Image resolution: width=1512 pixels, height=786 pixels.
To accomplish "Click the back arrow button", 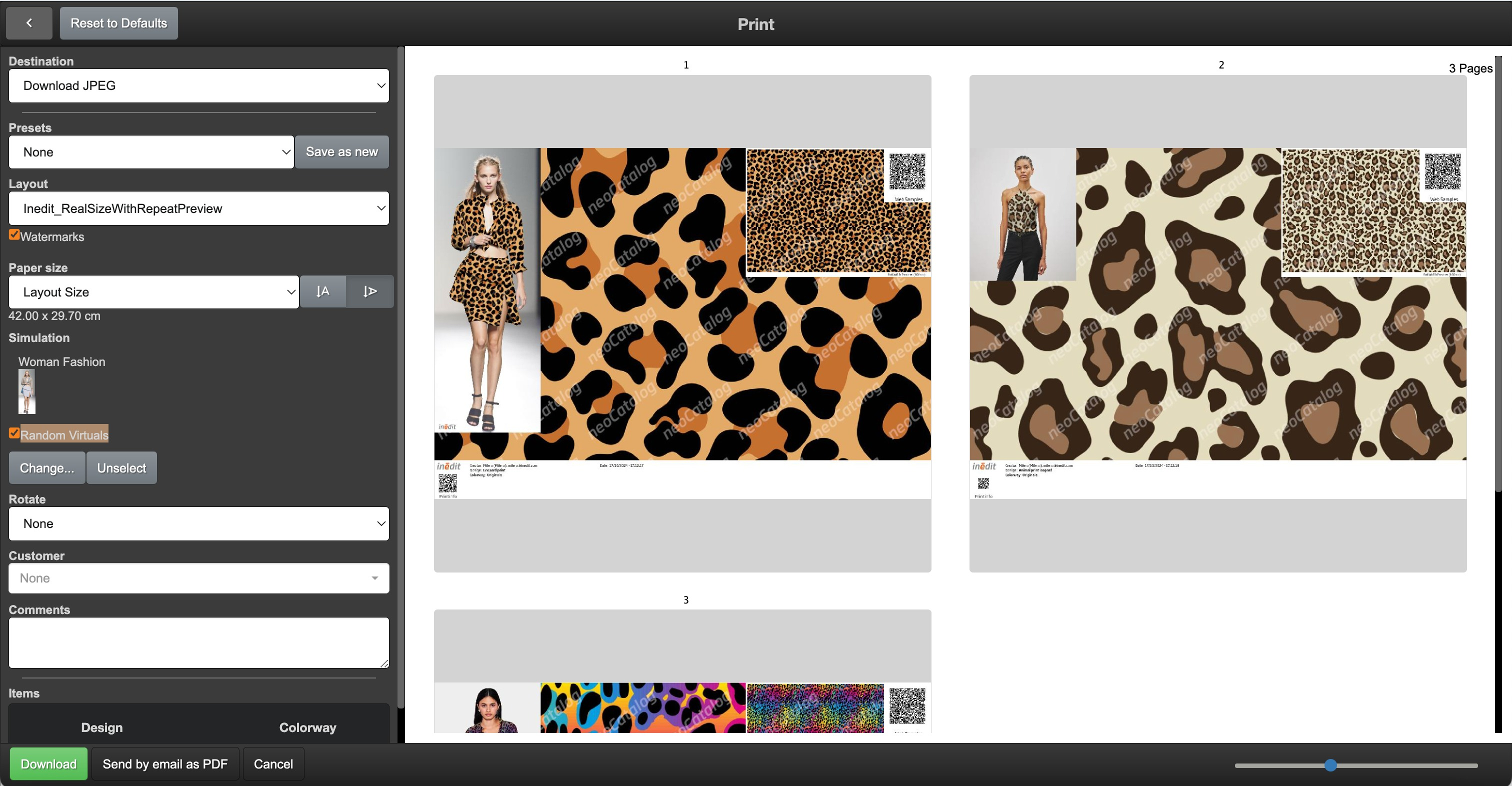I will [x=29, y=23].
